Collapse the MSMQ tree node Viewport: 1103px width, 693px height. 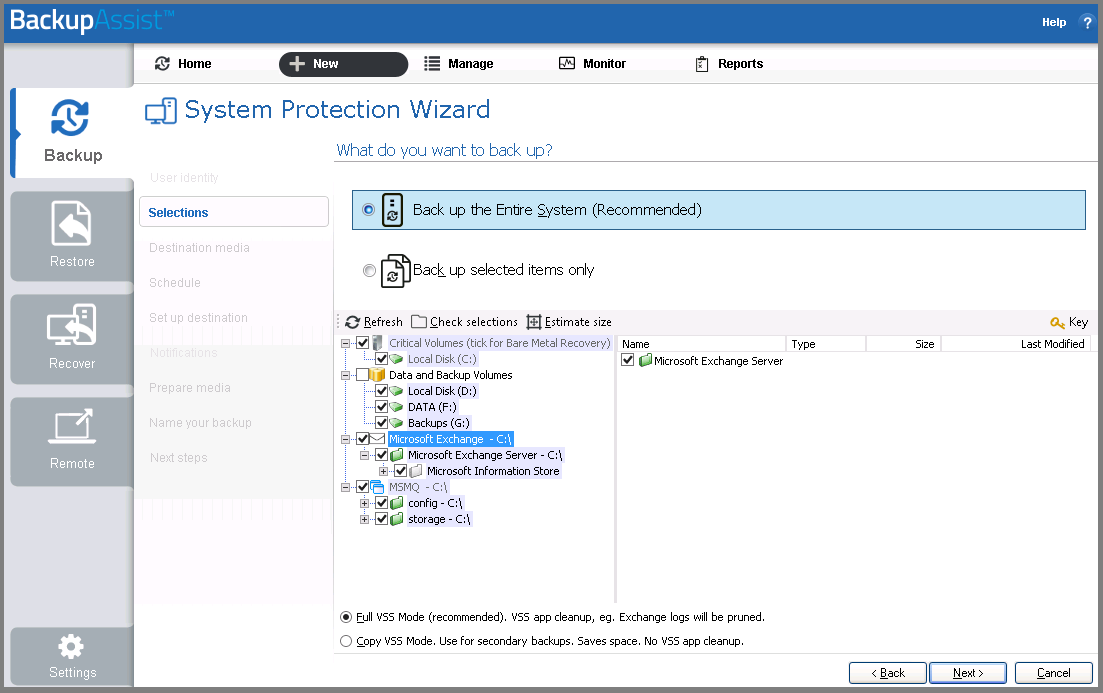click(345, 488)
